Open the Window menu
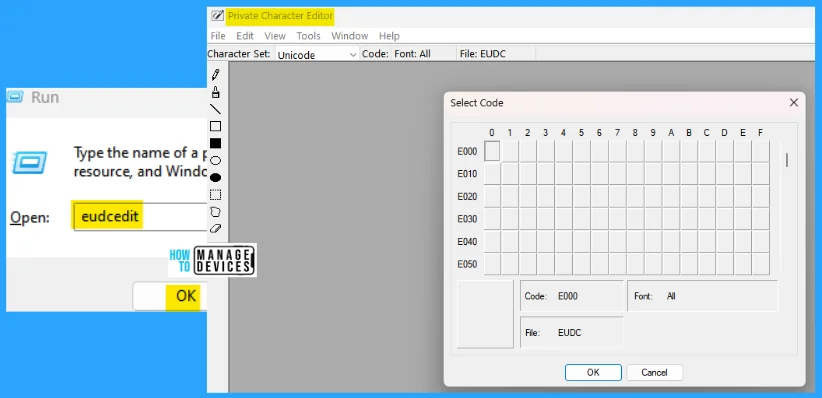The width and height of the screenshot is (822, 398). click(350, 36)
